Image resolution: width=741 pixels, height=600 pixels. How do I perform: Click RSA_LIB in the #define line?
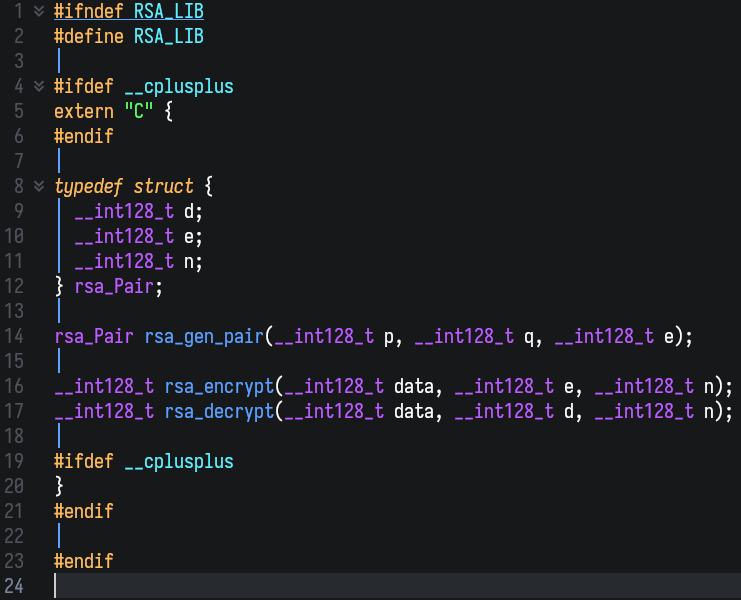click(x=169, y=36)
